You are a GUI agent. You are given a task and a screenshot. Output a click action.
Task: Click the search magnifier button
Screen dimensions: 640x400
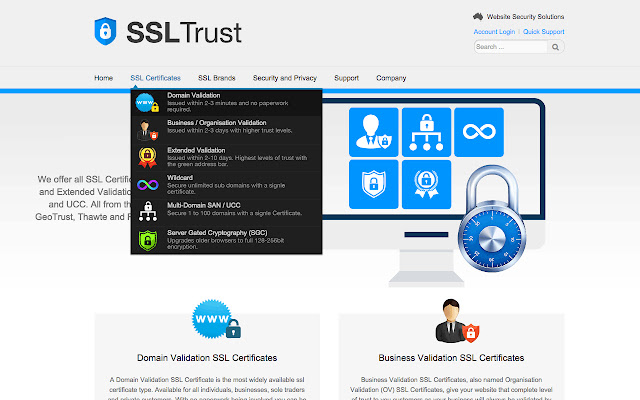tap(556, 47)
